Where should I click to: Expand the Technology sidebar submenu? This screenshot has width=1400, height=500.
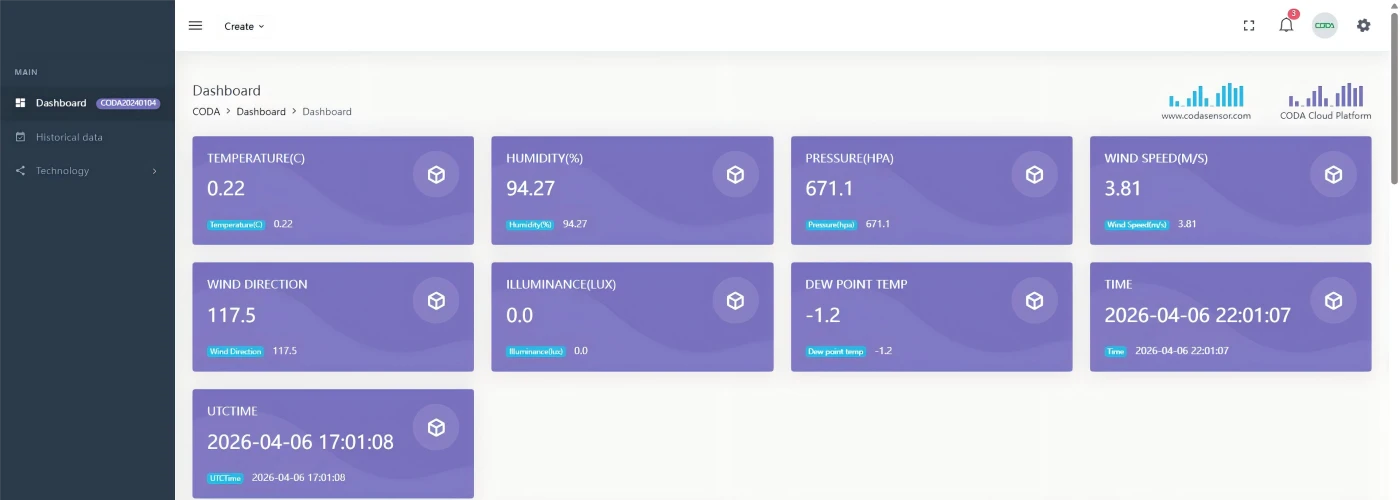(87, 171)
